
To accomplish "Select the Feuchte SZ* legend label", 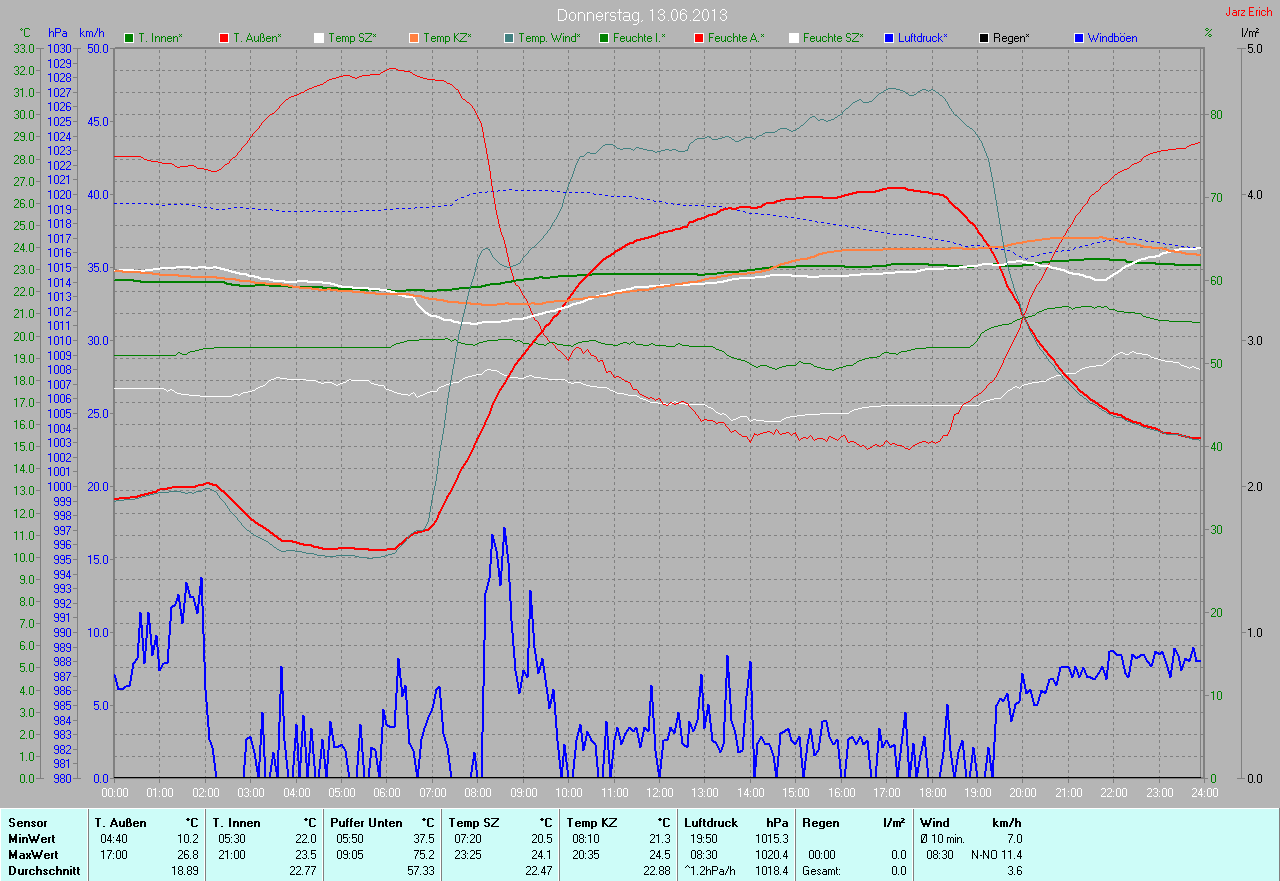I will (833, 38).
